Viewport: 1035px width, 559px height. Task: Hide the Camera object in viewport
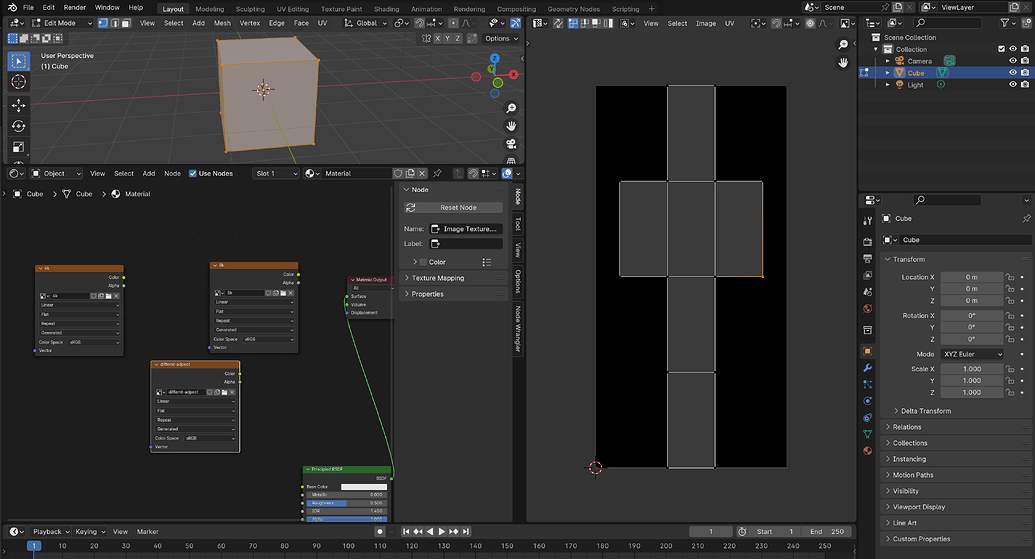pyautogui.click(x=1013, y=61)
